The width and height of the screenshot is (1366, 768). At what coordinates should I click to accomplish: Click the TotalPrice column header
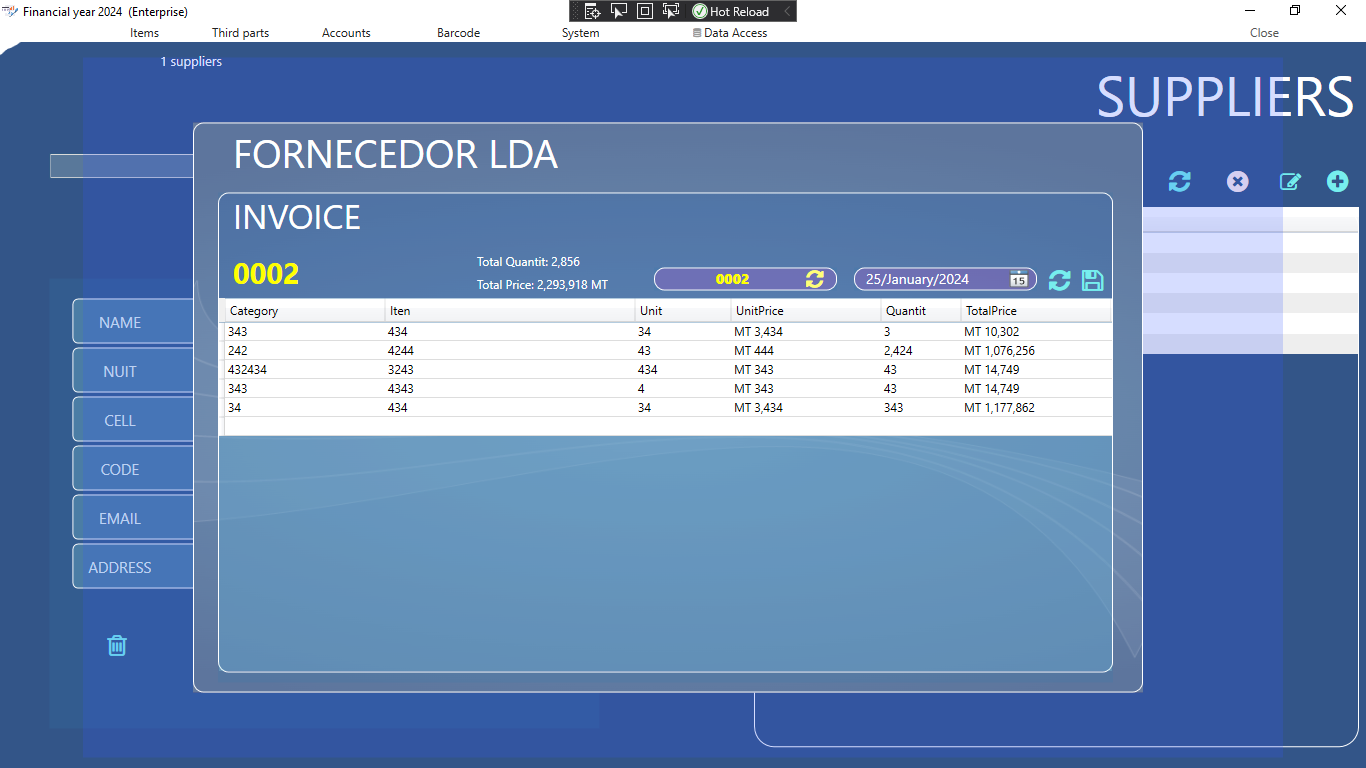click(1035, 311)
